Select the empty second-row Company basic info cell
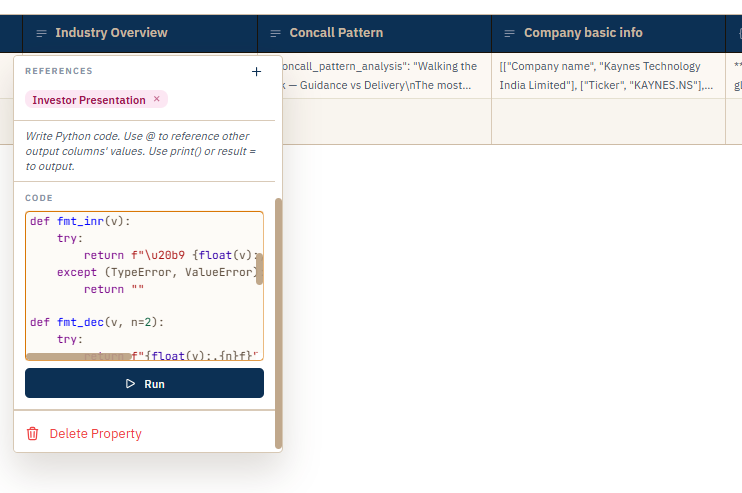742x493 pixels. point(609,121)
